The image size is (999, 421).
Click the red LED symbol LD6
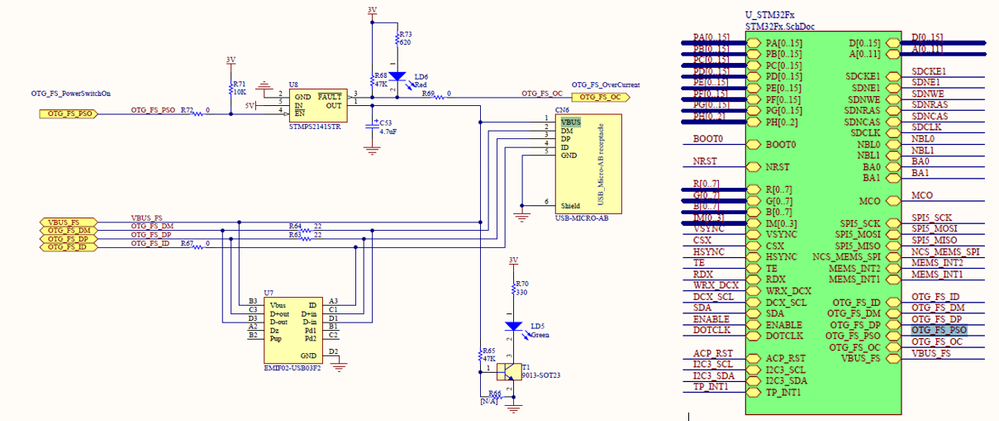tap(398, 77)
